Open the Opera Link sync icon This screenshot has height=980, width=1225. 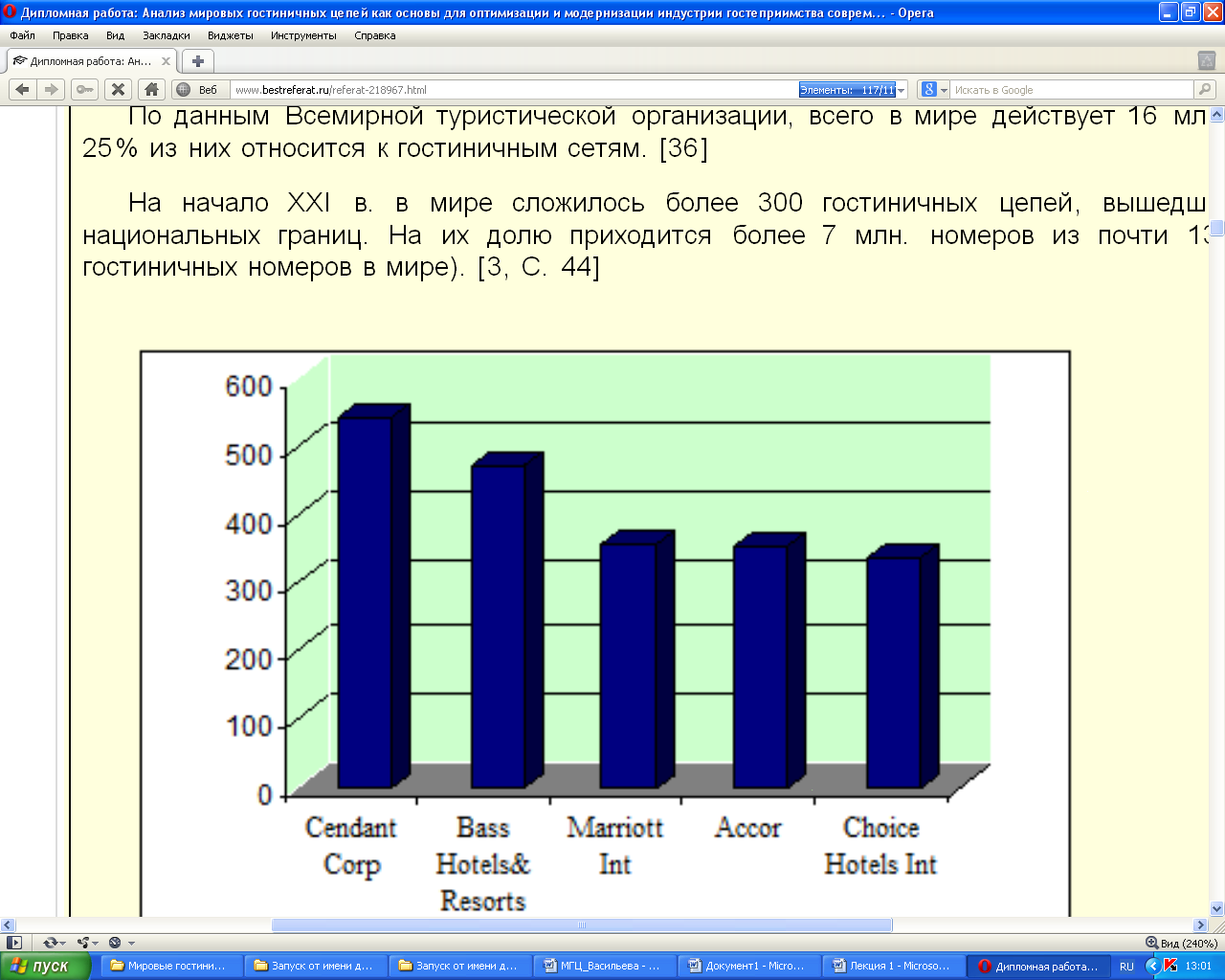pos(50,943)
